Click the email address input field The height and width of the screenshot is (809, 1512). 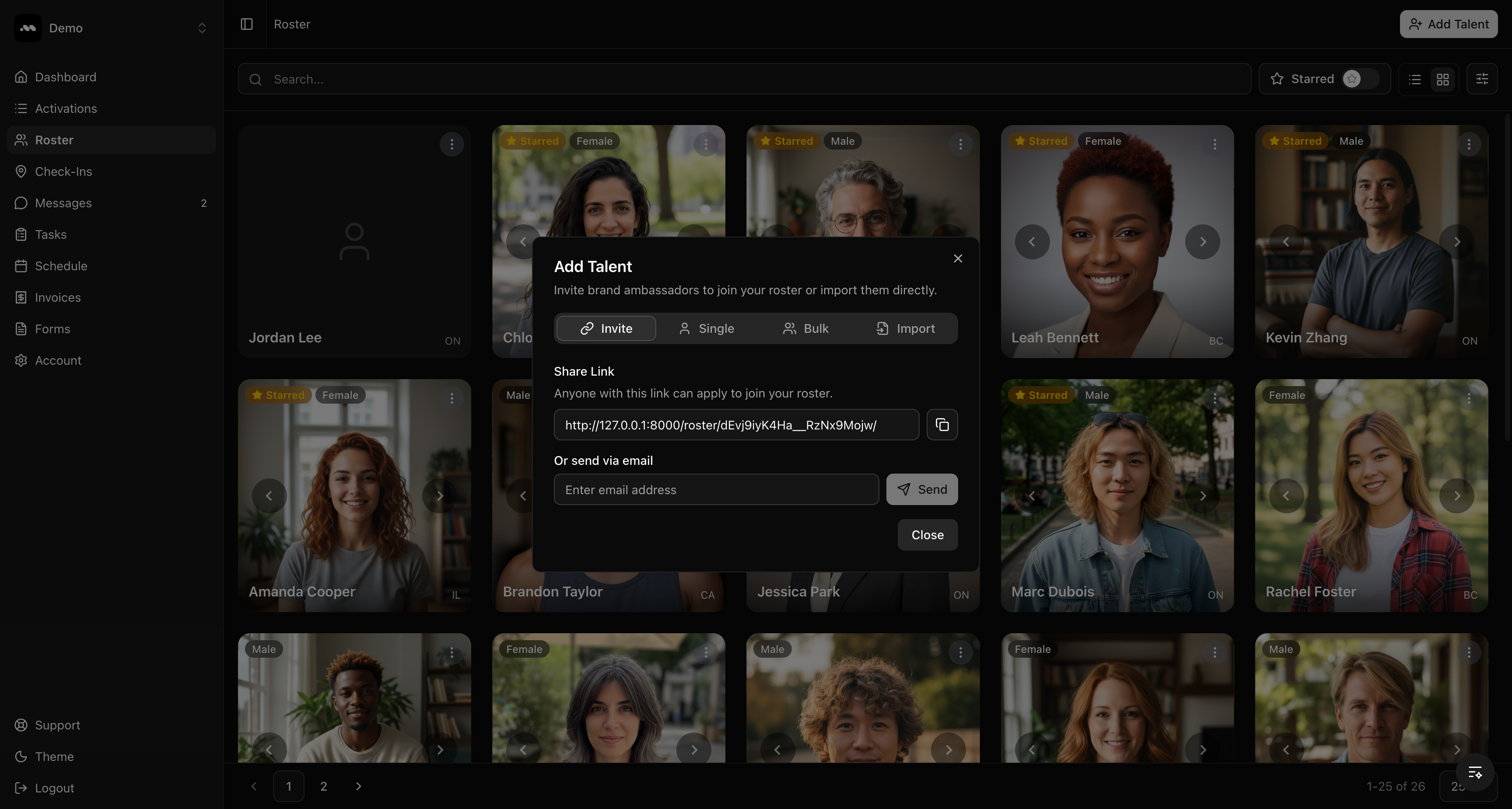715,489
